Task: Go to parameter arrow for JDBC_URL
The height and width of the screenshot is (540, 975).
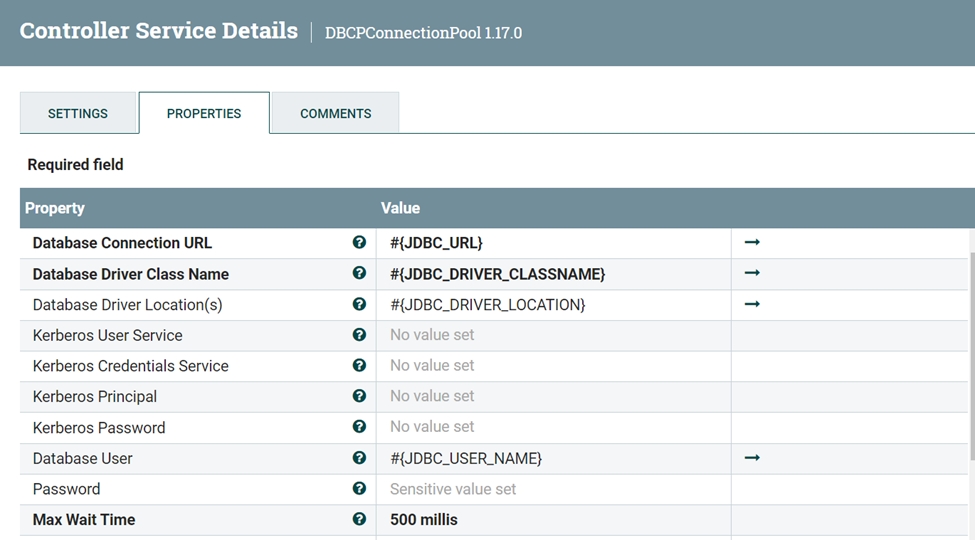Action: [x=752, y=242]
